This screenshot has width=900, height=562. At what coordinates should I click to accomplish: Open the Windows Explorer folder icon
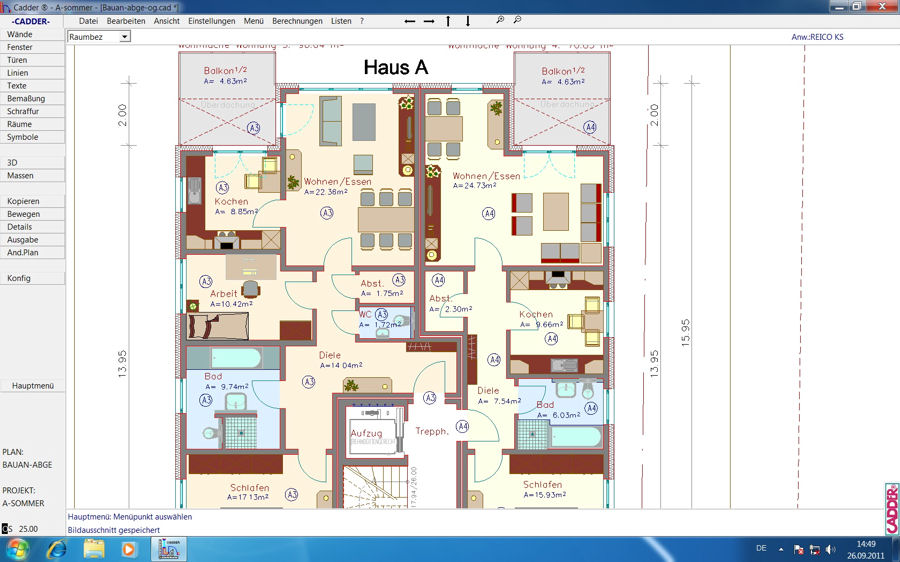tap(94, 549)
